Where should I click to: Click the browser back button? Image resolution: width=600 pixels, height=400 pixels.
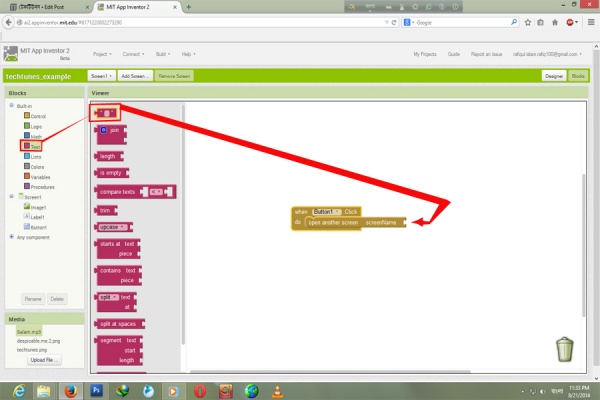click(8, 23)
